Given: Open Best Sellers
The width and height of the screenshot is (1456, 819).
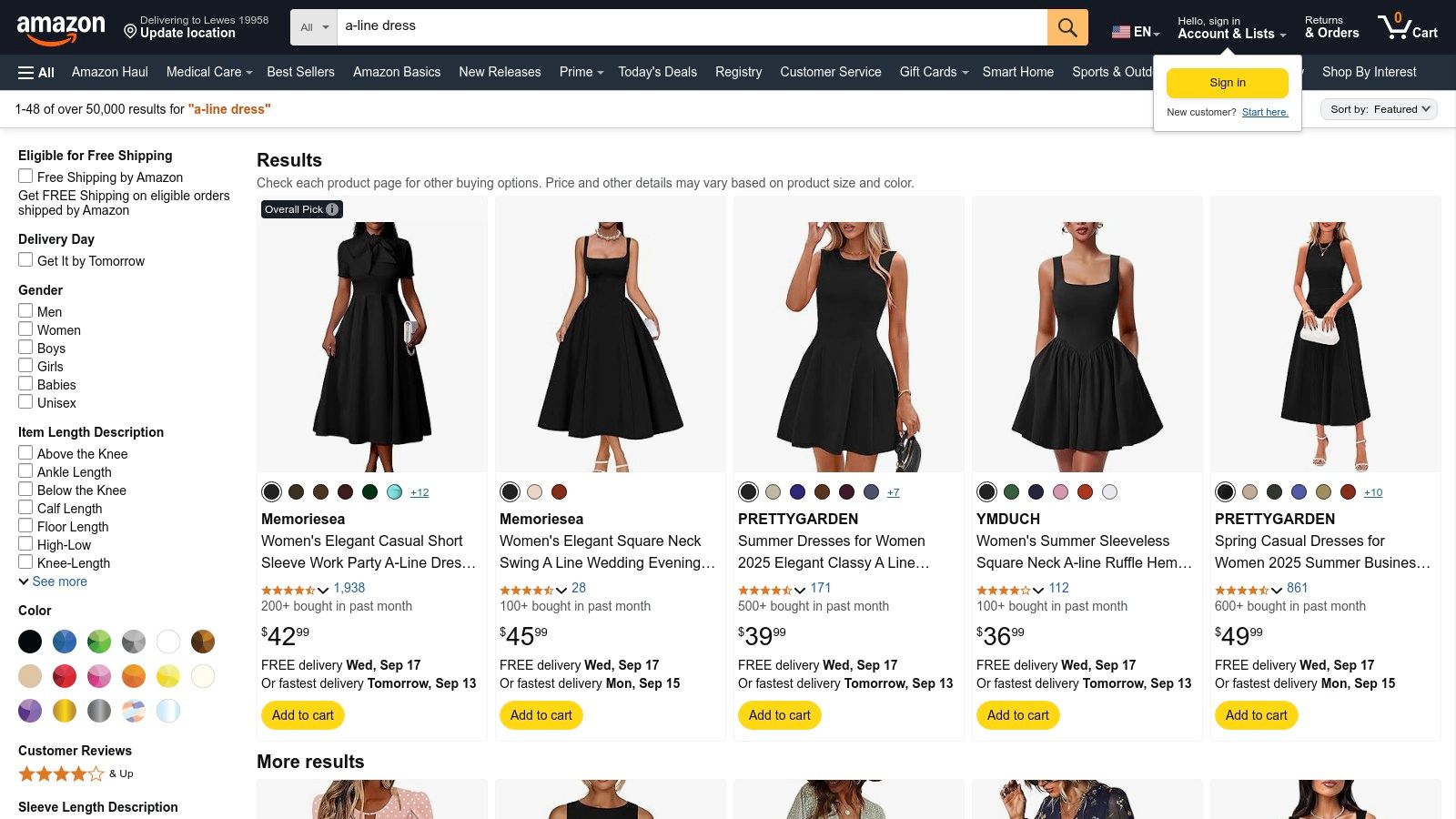Looking at the screenshot, I should pos(300,72).
